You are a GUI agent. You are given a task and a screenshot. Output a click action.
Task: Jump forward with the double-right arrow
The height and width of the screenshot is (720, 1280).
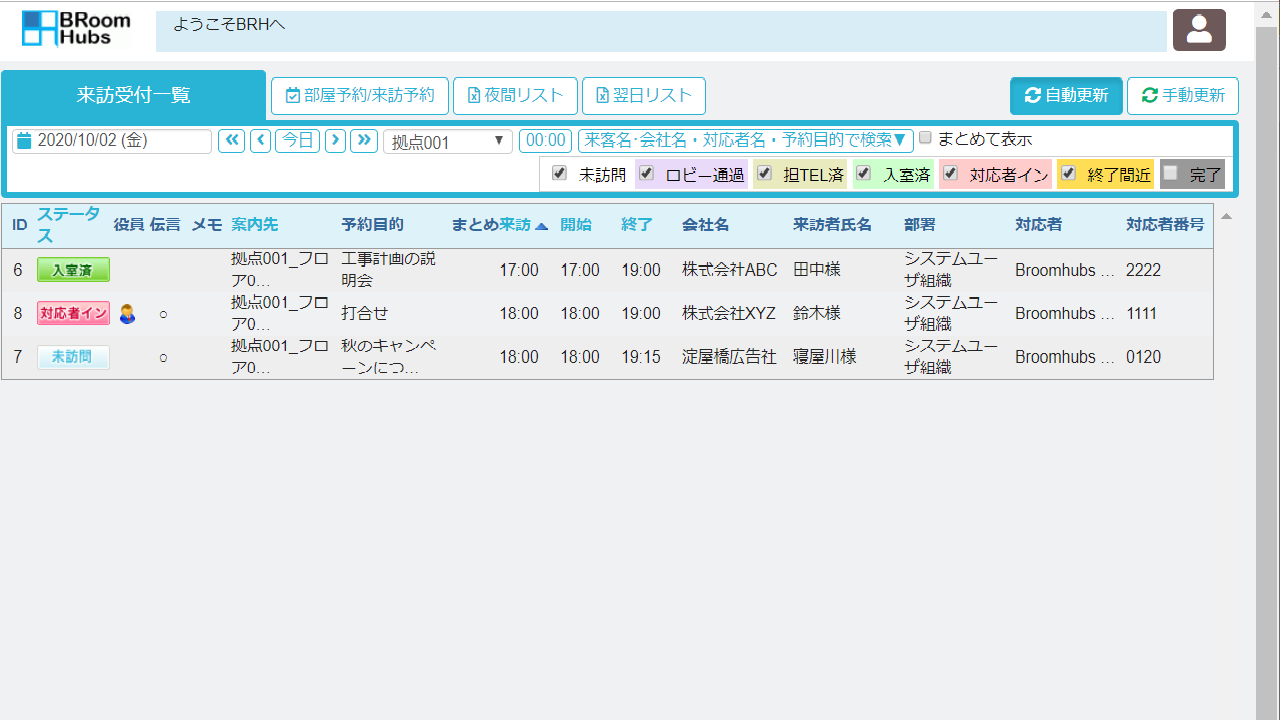click(364, 140)
